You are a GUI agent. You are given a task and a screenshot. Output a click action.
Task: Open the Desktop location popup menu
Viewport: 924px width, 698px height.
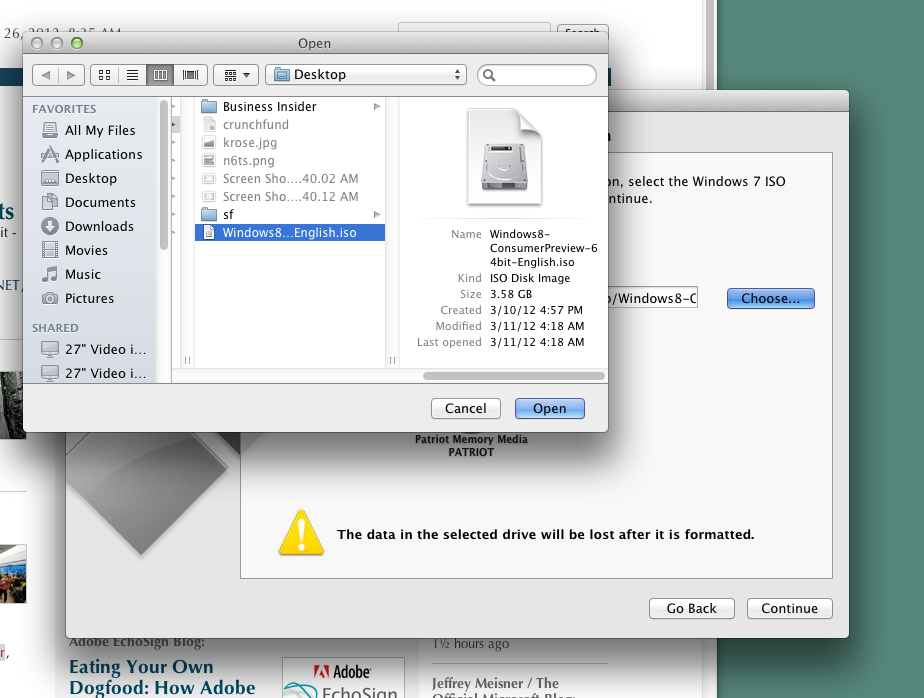tap(366, 75)
